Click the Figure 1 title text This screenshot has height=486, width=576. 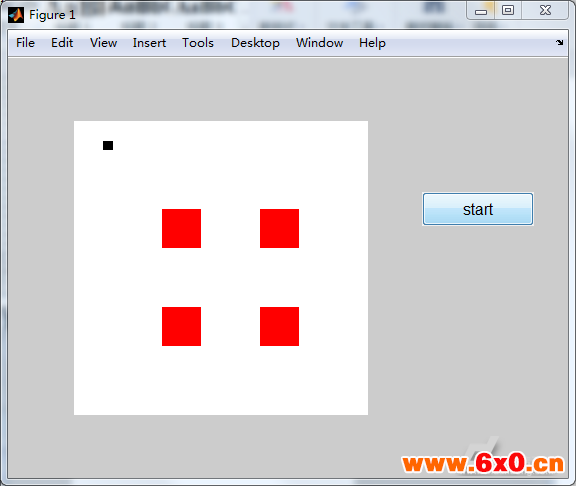52,15
